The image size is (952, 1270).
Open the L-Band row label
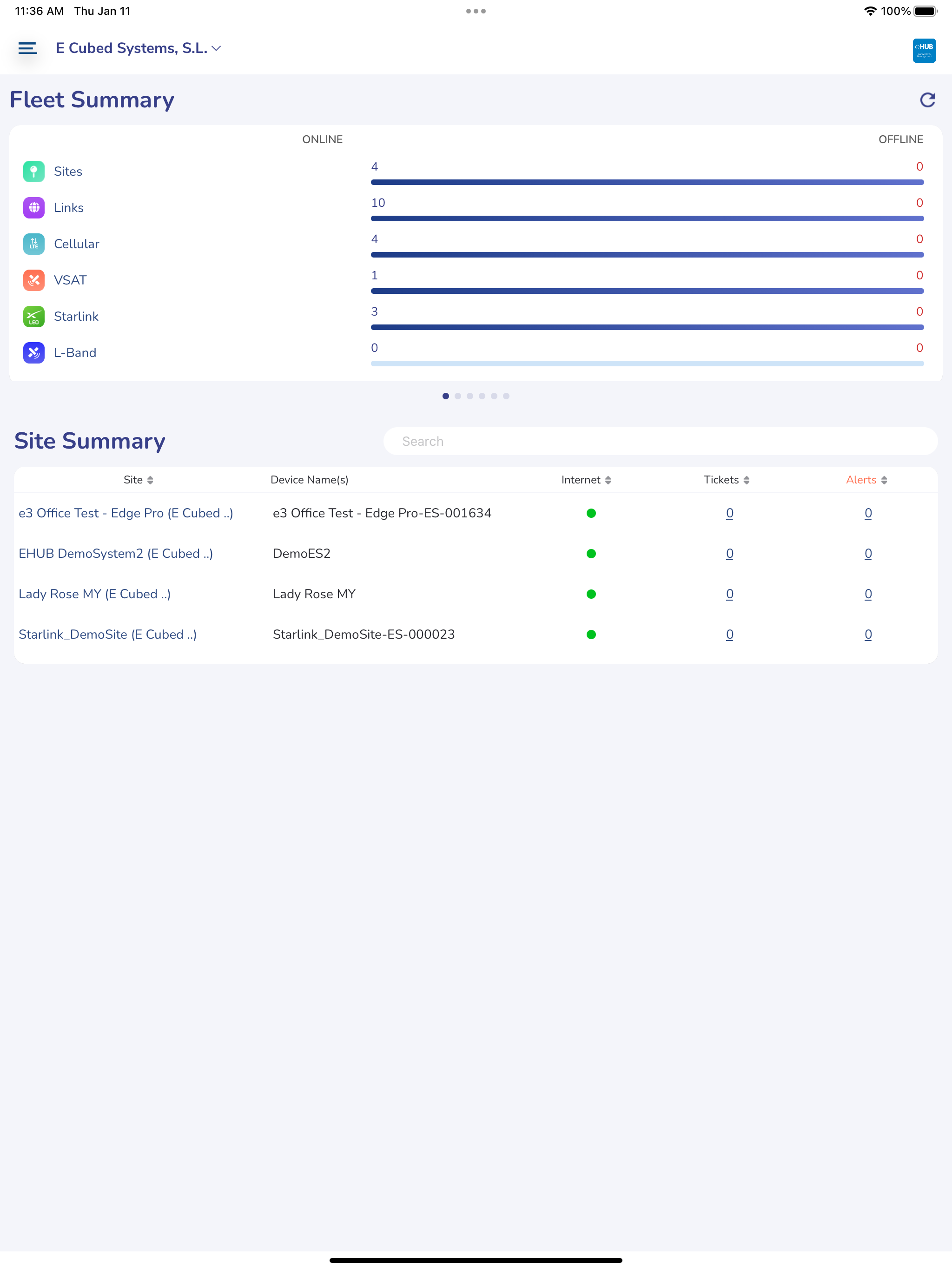pos(75,352)
